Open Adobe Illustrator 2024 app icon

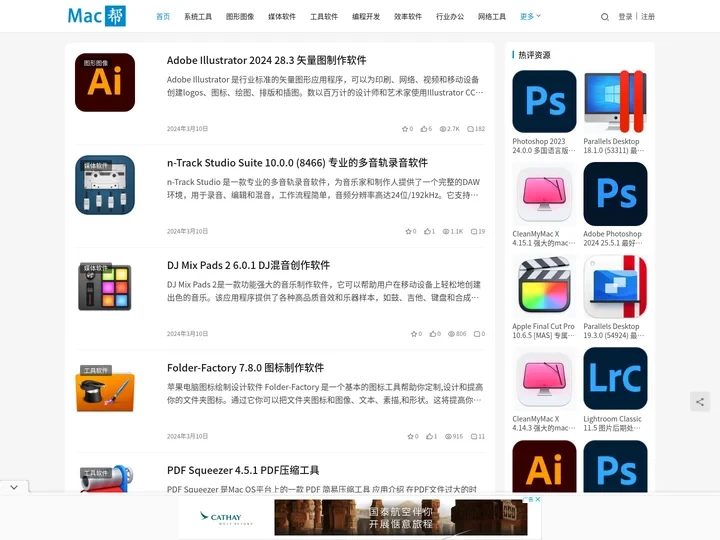(105, 82)
